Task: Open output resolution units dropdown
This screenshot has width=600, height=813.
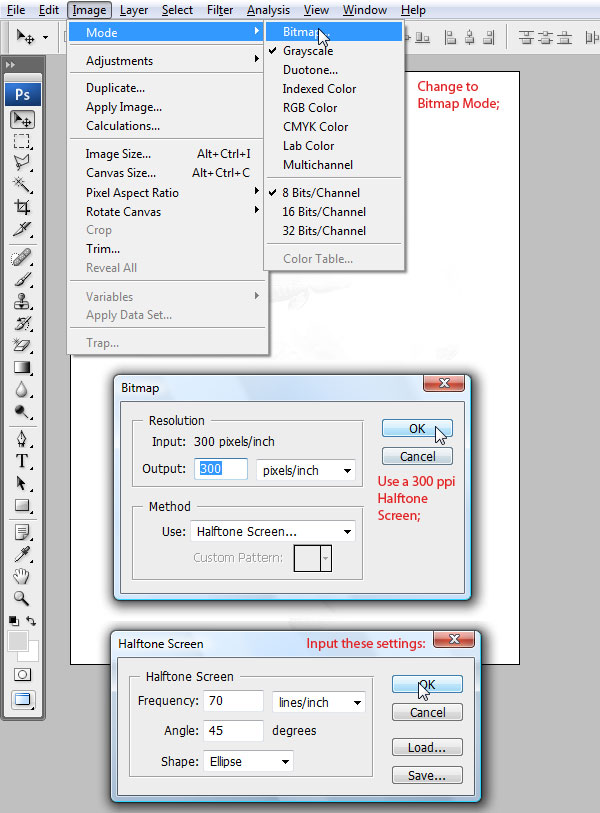Action: click(x=305, y=470)
